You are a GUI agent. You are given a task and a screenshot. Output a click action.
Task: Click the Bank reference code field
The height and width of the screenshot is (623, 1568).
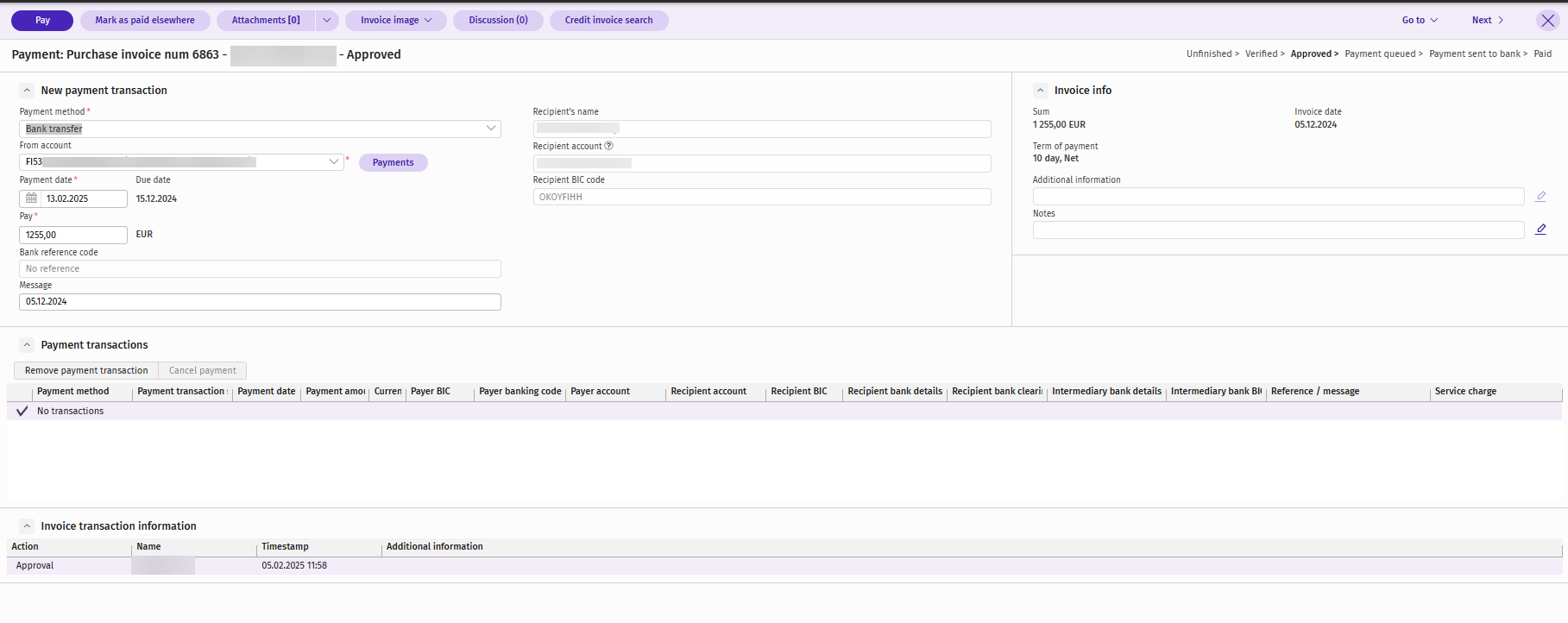pos(260,269)
